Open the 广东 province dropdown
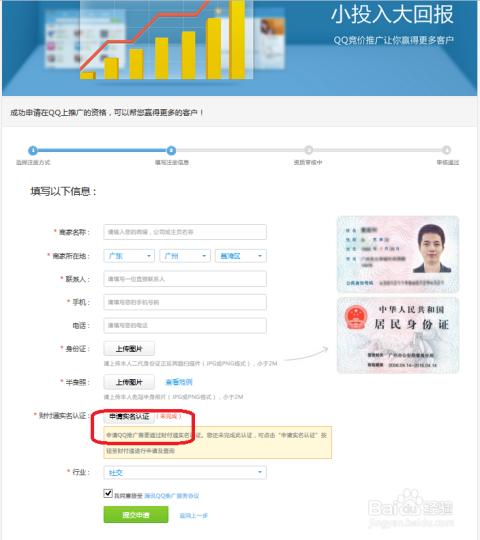480x540 pixels. [x=129, y=256]
